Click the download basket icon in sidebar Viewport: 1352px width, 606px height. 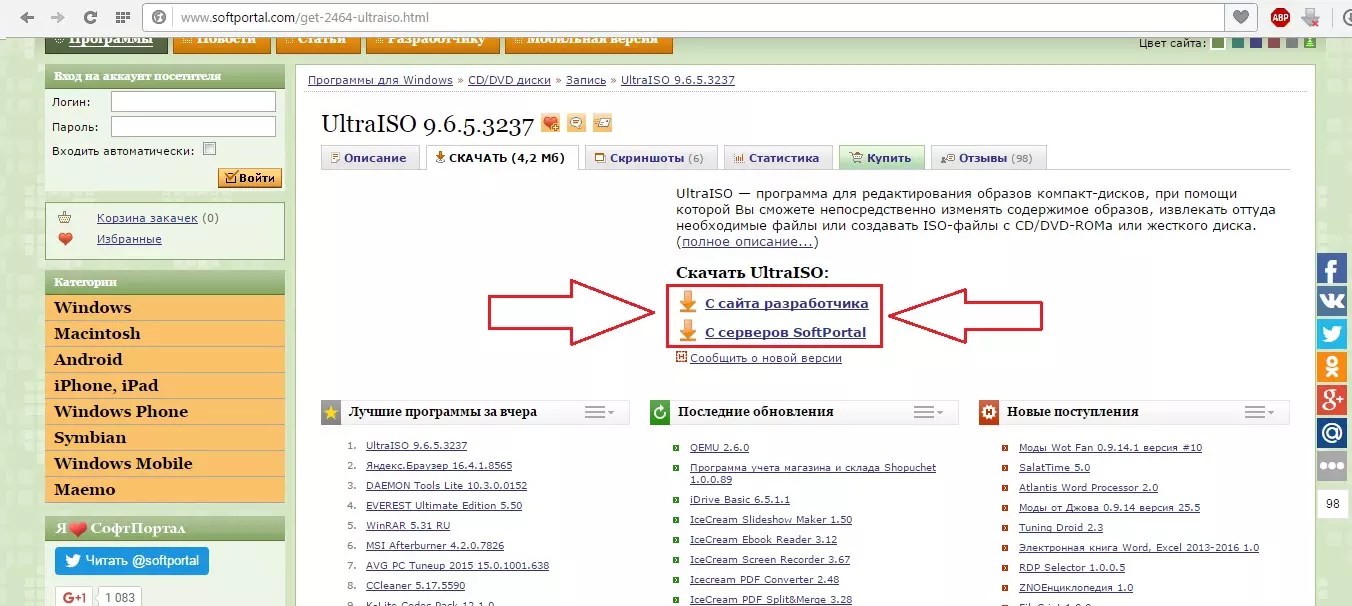[x=65, y=217]
